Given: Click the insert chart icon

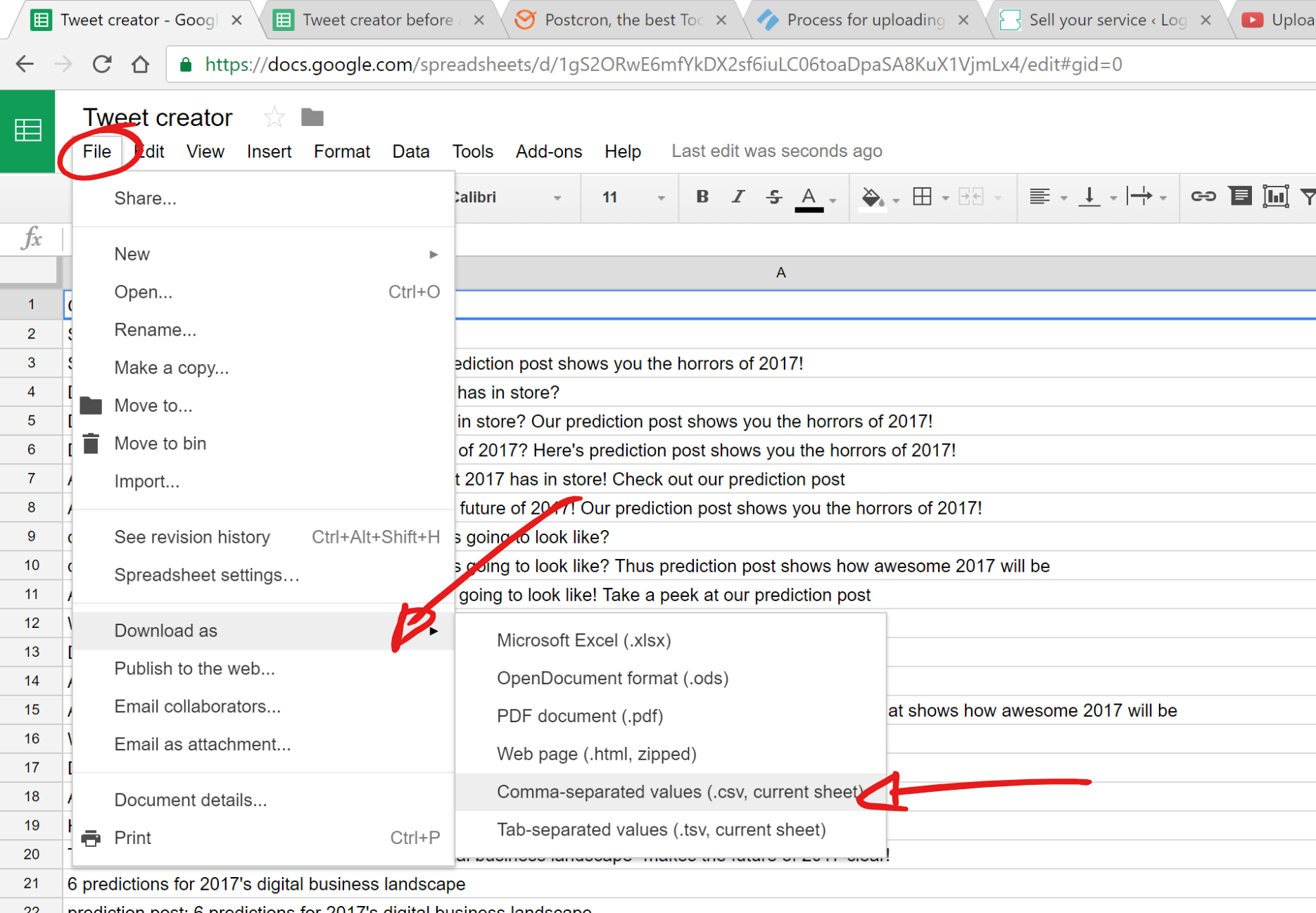Looking at the screenshot, I should [x=1275, y=196].
